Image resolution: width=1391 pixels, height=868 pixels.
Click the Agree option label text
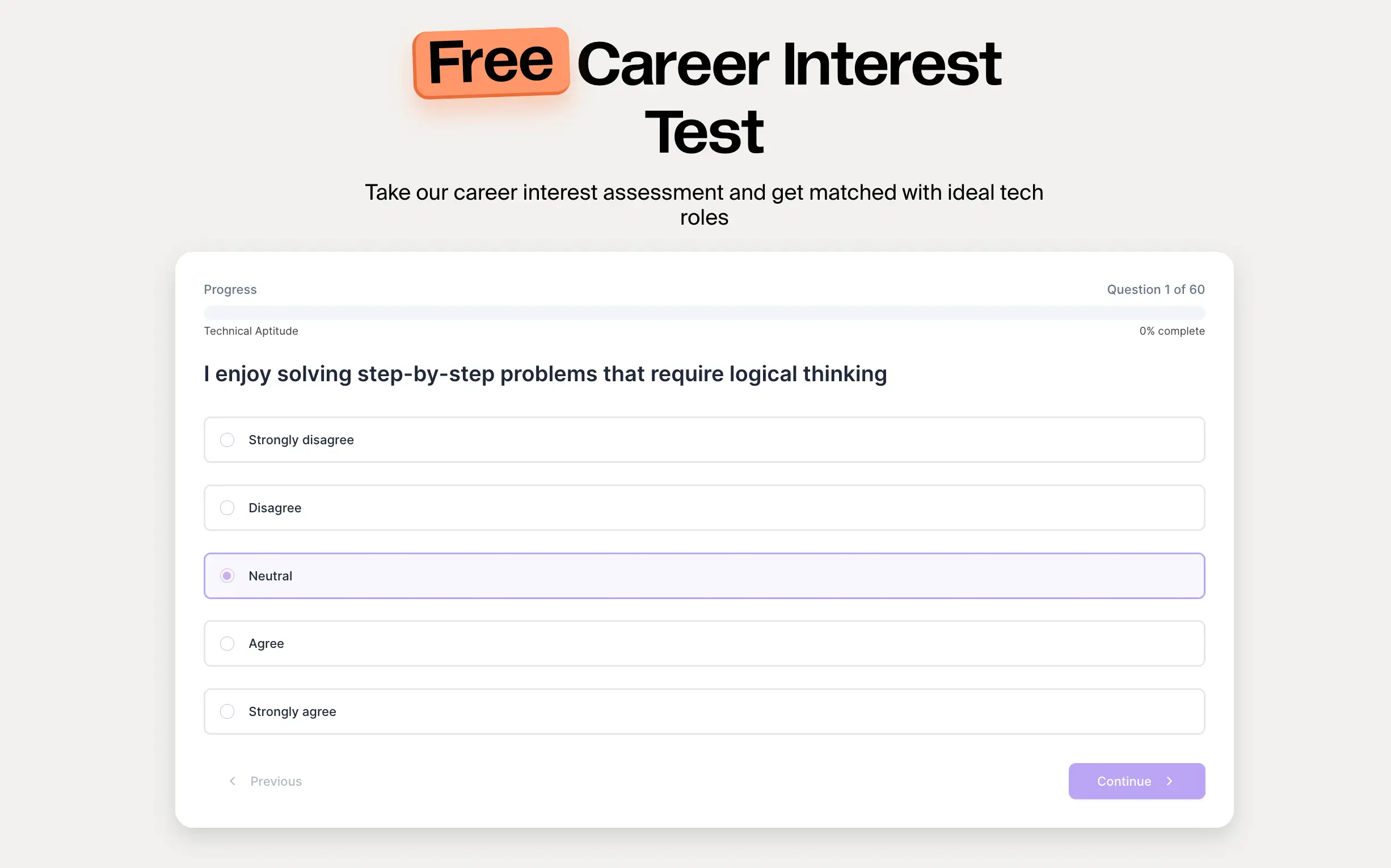[267, 643]
